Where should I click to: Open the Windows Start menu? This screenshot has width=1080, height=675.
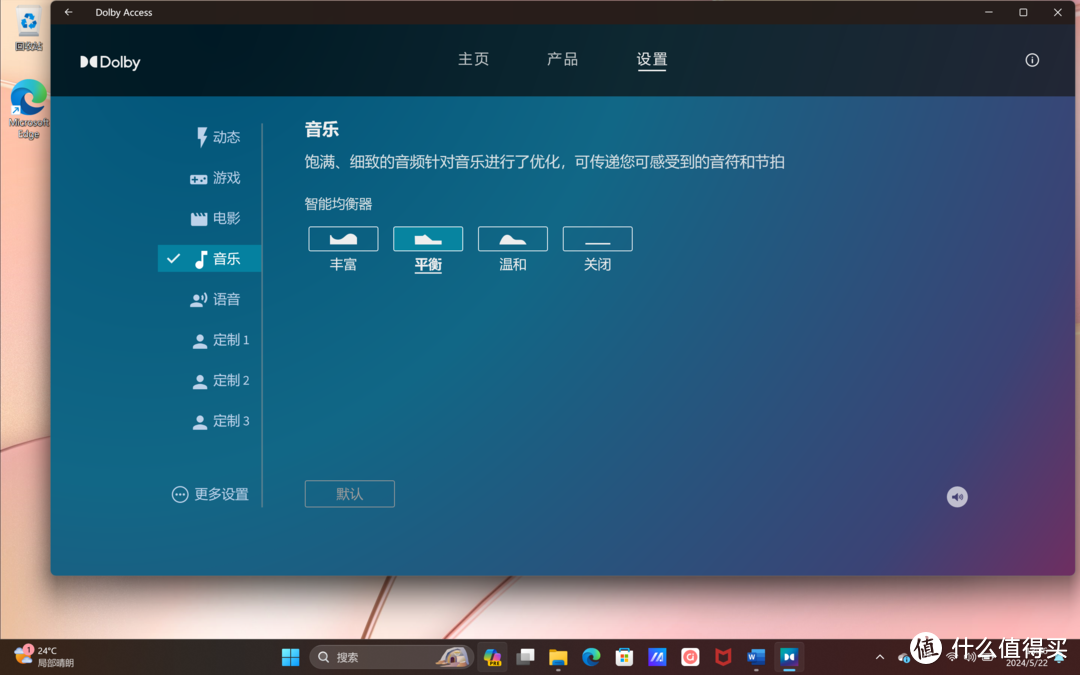tap(291, 657)
